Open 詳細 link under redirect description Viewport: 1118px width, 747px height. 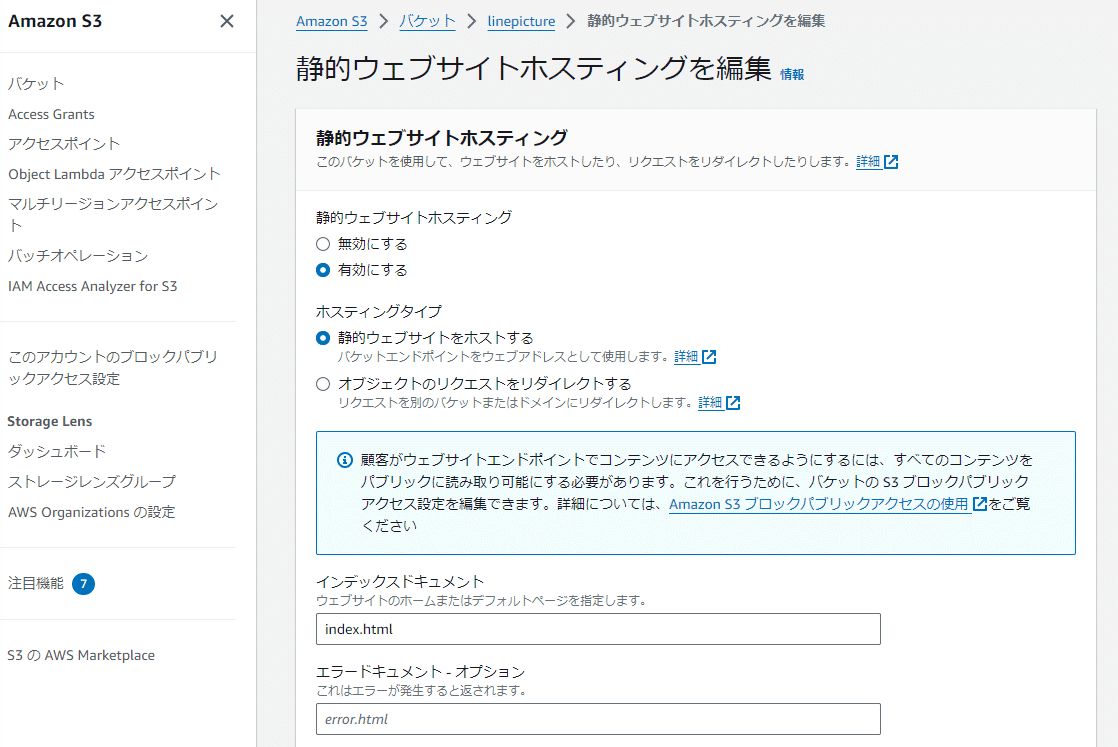pyautogui.click(x=710, y=403)
